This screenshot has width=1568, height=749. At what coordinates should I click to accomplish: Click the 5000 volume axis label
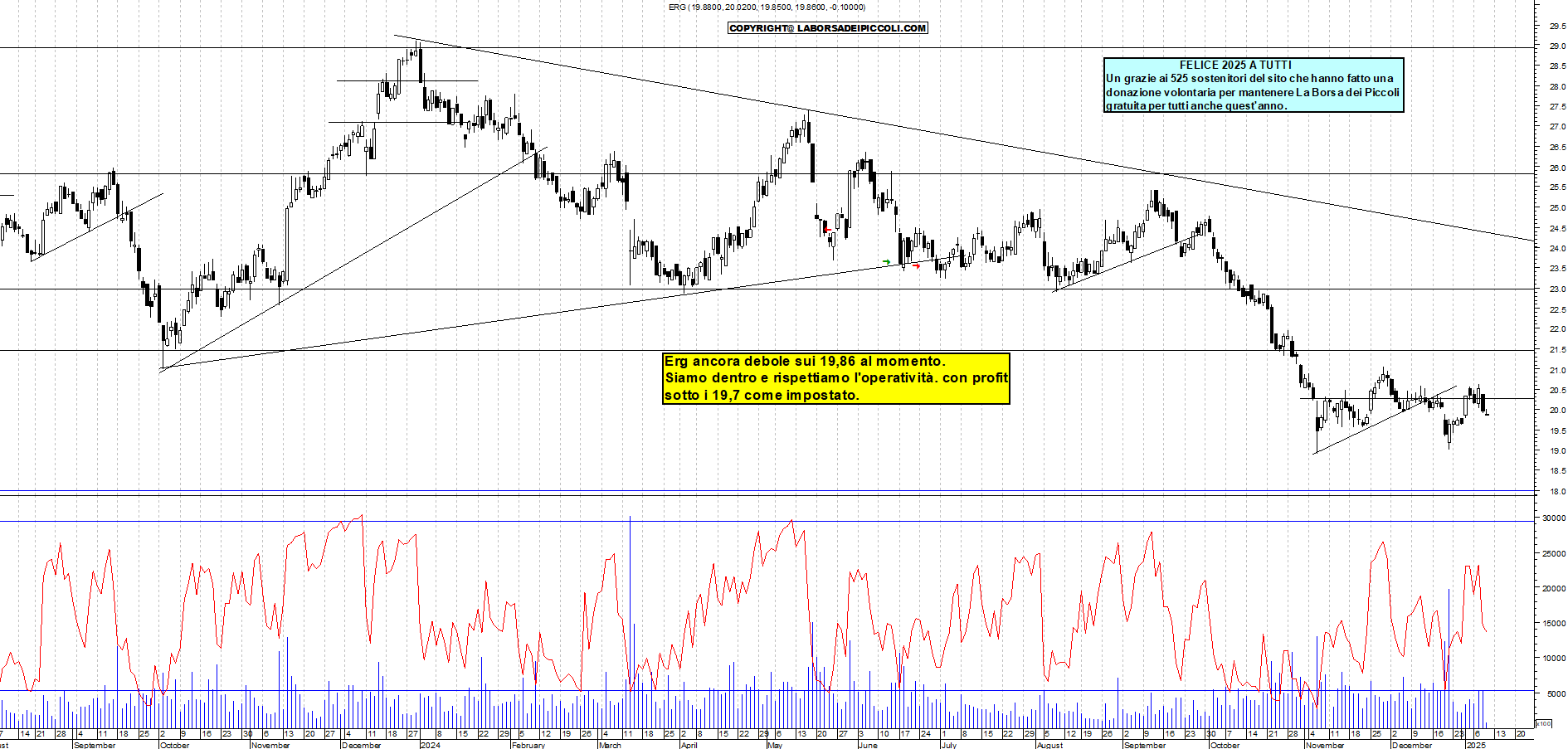(x=1556, y=694)
